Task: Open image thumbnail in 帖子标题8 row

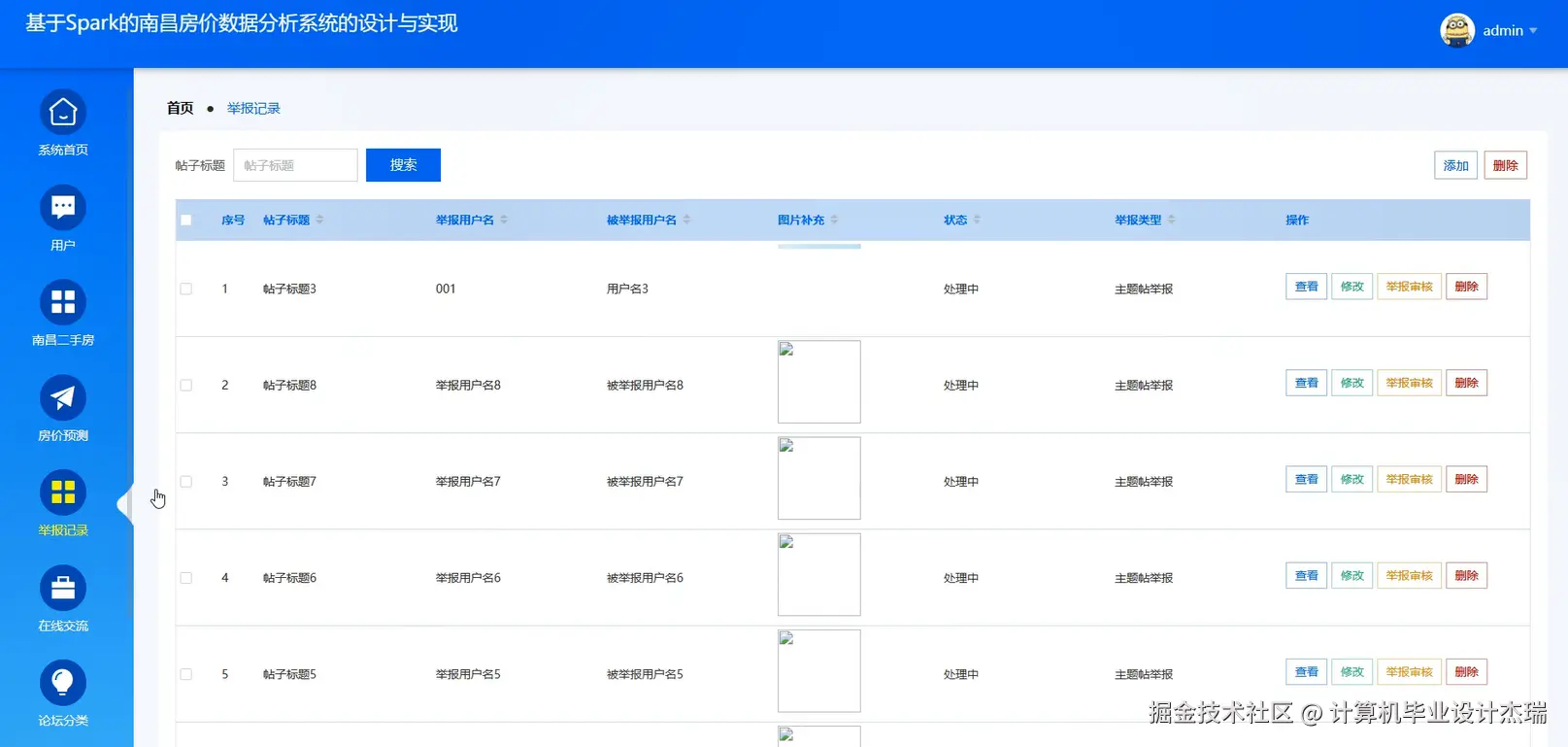Action: [818, 382]
